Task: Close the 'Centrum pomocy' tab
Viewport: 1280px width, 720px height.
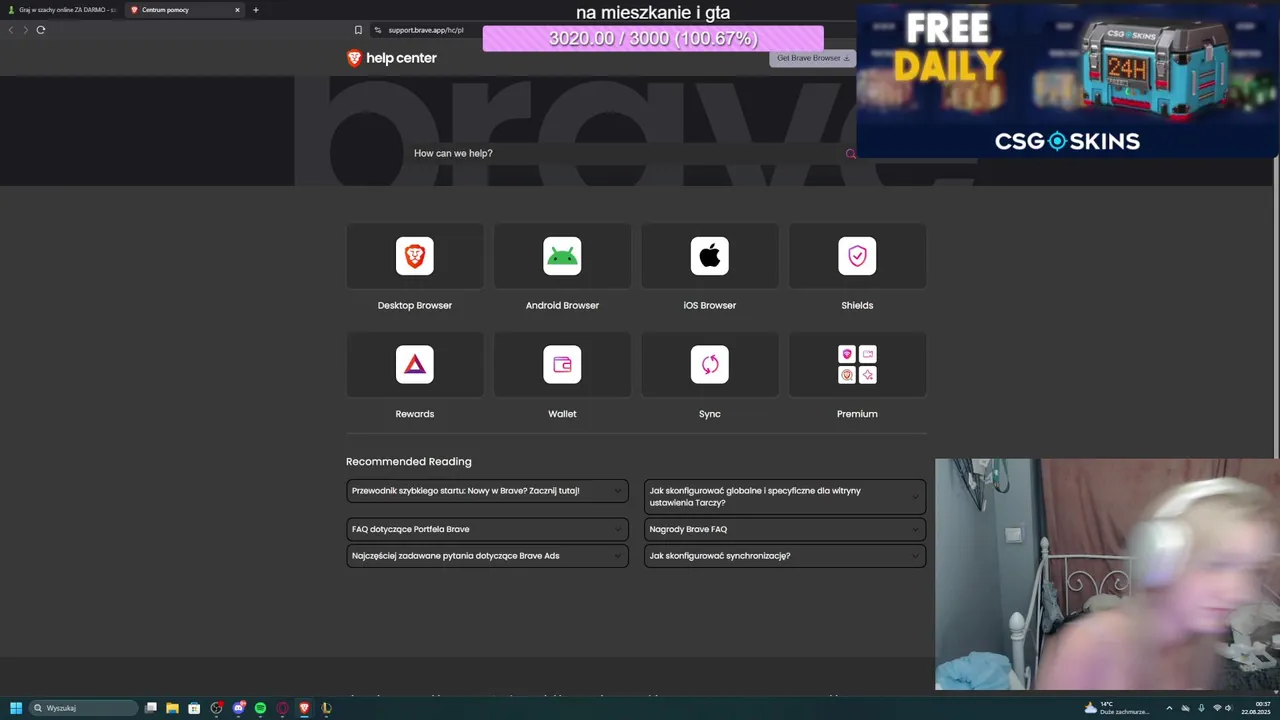Action: tap(237, 10)
